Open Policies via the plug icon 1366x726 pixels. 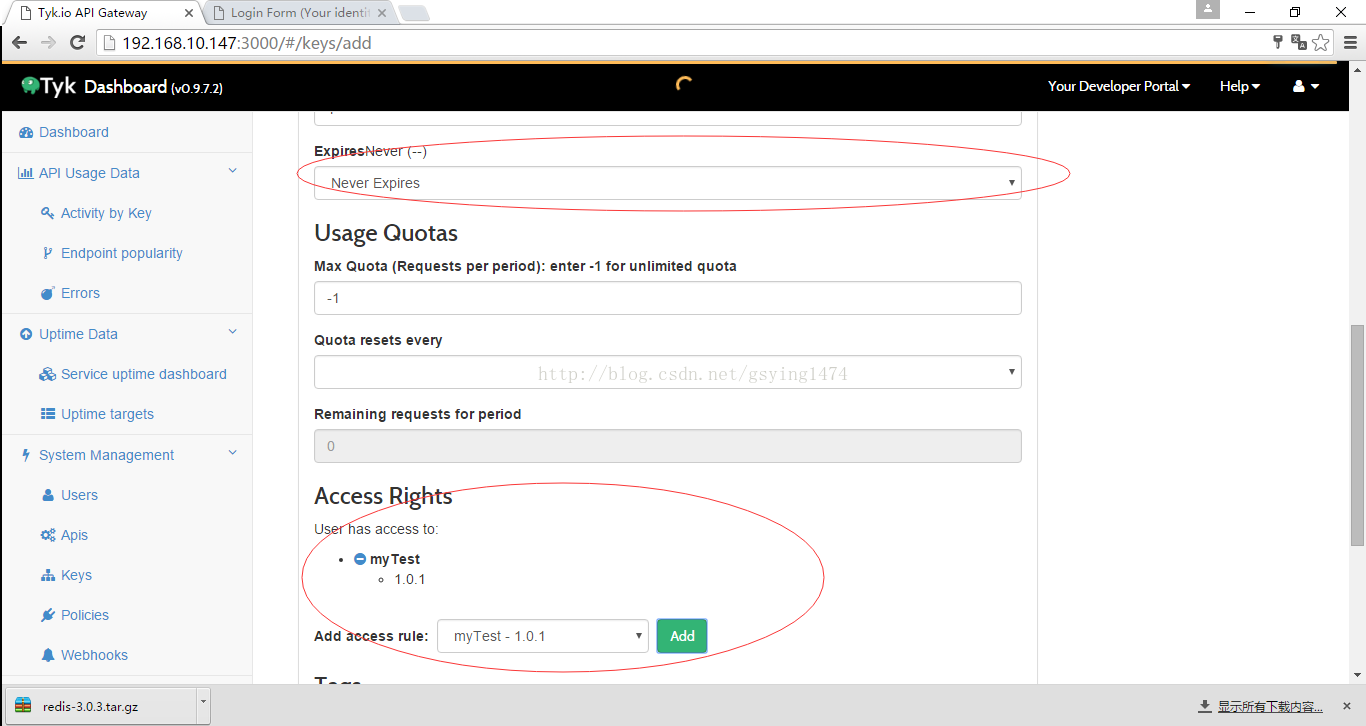(47, 615)
